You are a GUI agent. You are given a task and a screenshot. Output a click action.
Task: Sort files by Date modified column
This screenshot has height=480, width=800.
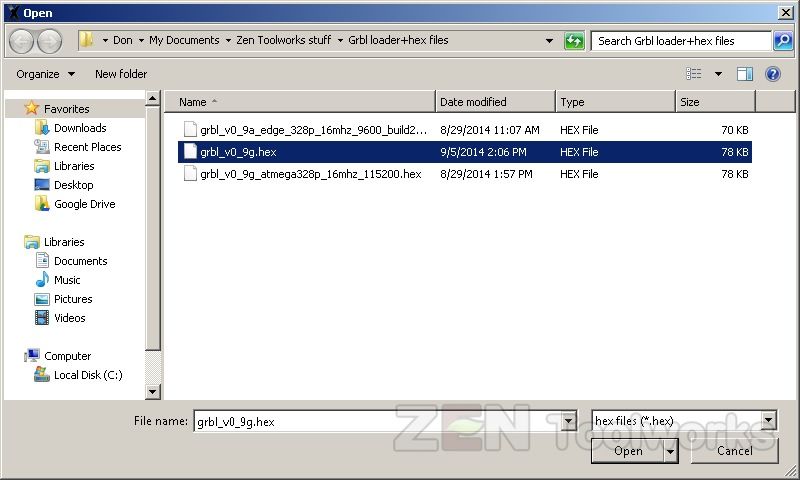click(494, 102)
